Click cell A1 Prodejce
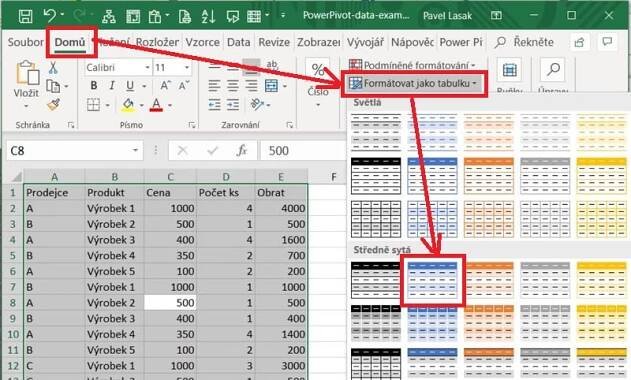Image resolution: width=631 pixels, height=380 pixels. click(54, 192)
